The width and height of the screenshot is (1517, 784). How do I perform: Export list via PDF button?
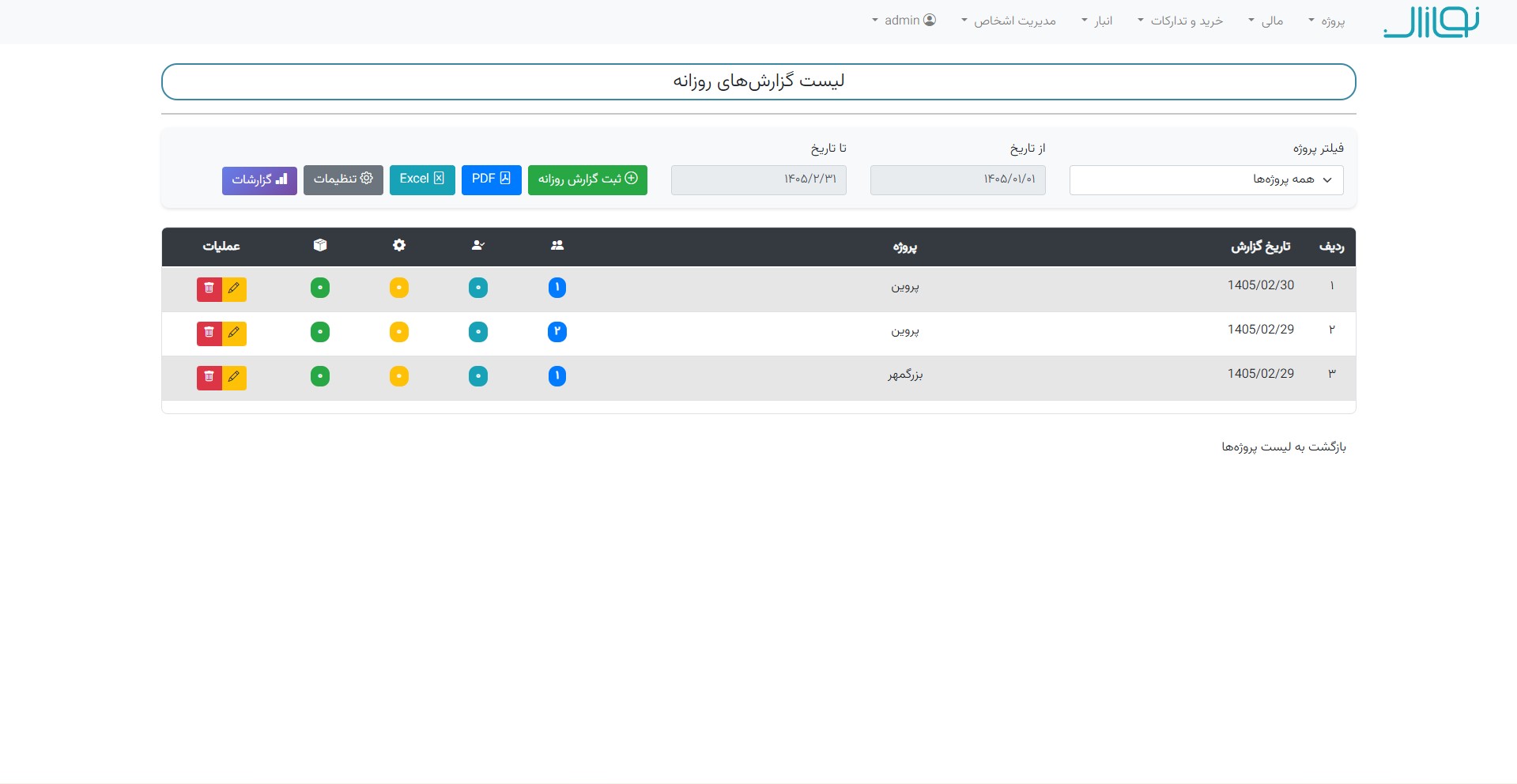pos(492,180)
